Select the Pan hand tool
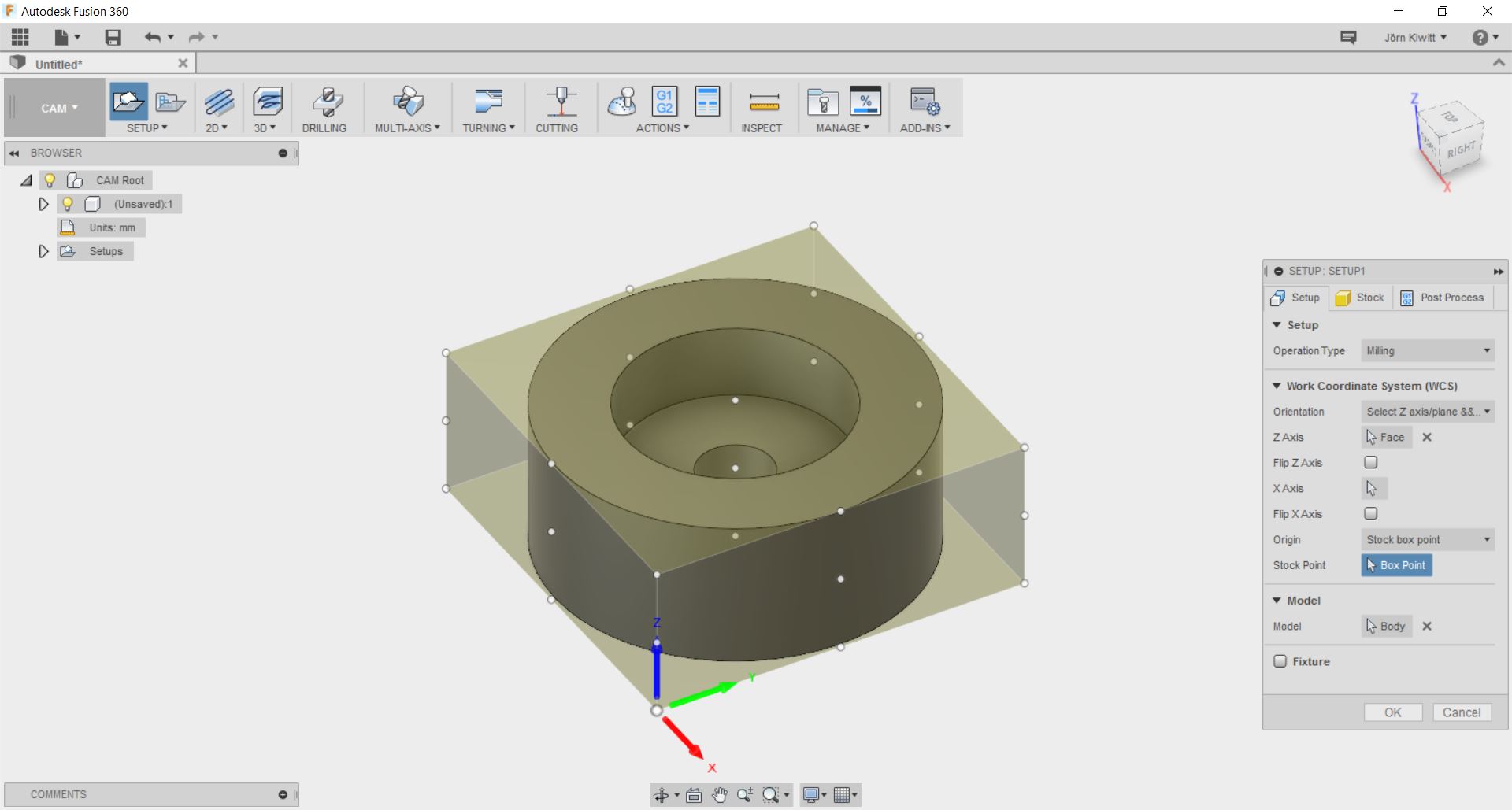This screenshot has height=810, width=1512. (x=719, y=795)
